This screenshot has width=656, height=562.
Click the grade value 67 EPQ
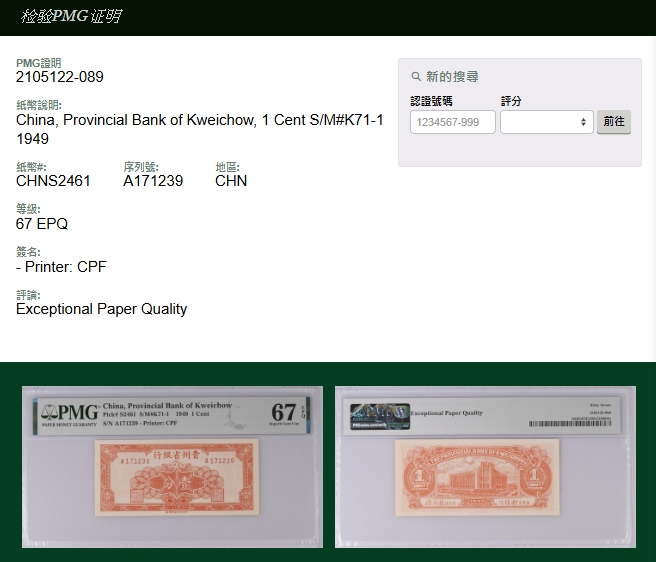click(x=42, y=224)
